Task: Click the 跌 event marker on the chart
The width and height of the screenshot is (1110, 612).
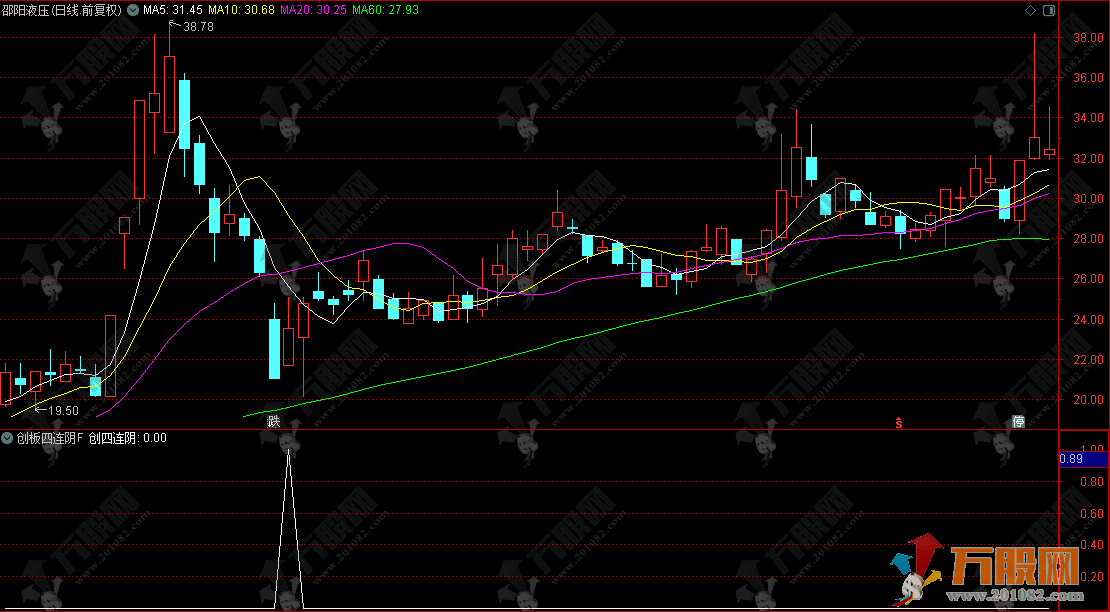Action: [x=274, y=422]
